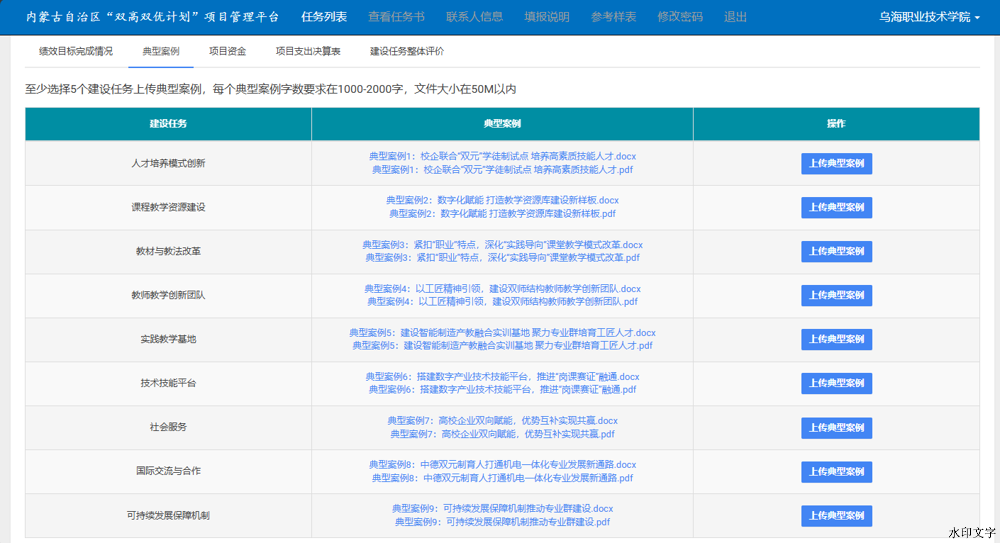Open 典型案例1 docx file link
This screenshot has height=543, width=1000.
point(502,157)
